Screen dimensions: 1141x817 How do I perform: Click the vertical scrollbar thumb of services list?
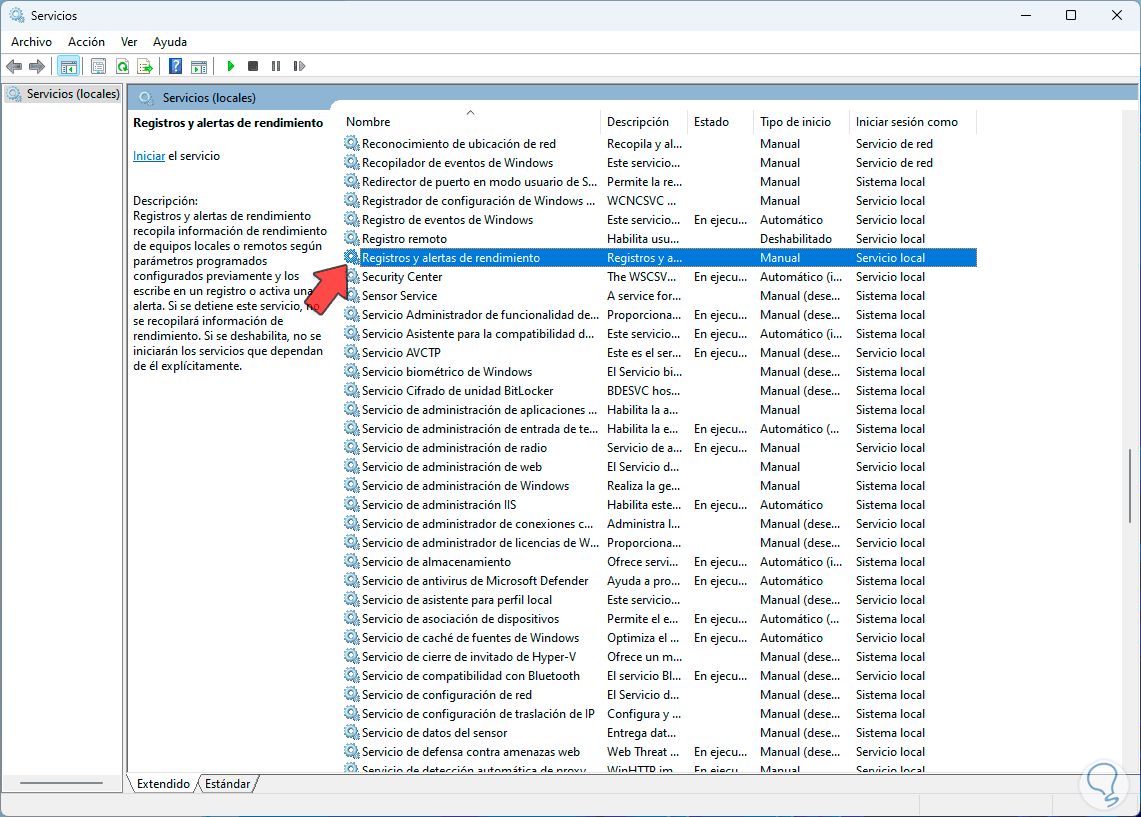pyautogui.click(x=1130, y=485)
